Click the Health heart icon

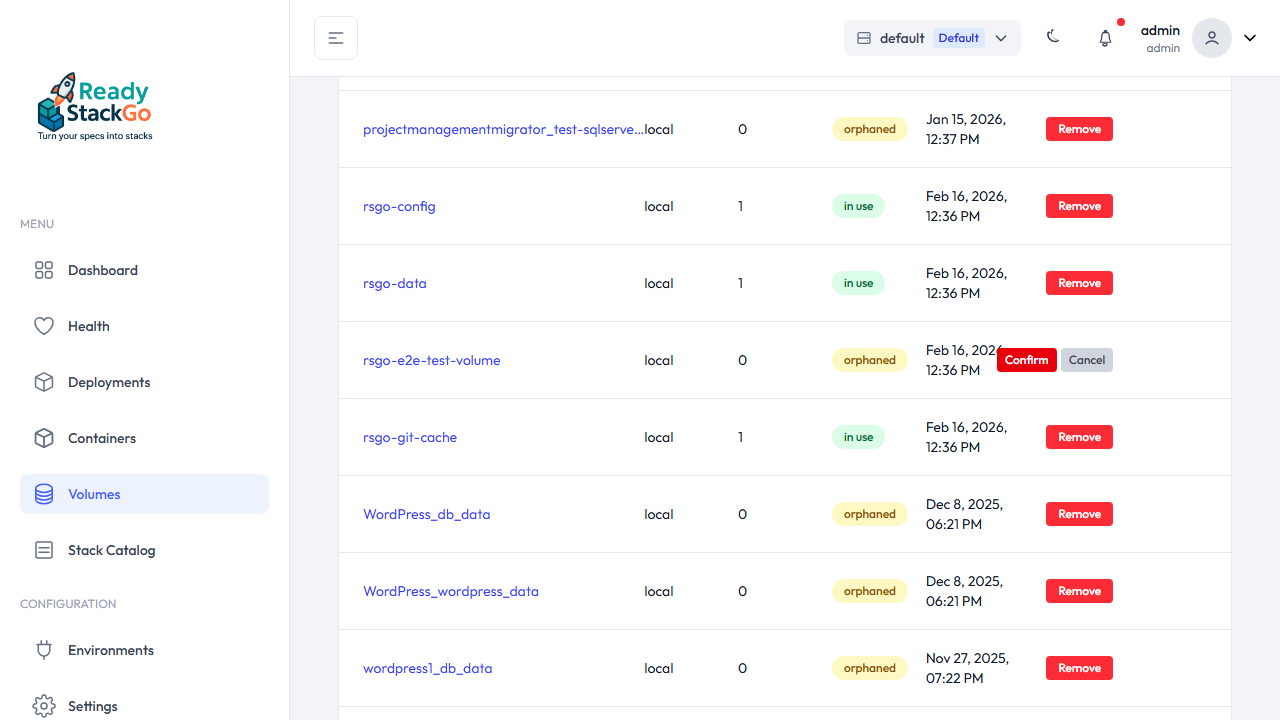43,326
